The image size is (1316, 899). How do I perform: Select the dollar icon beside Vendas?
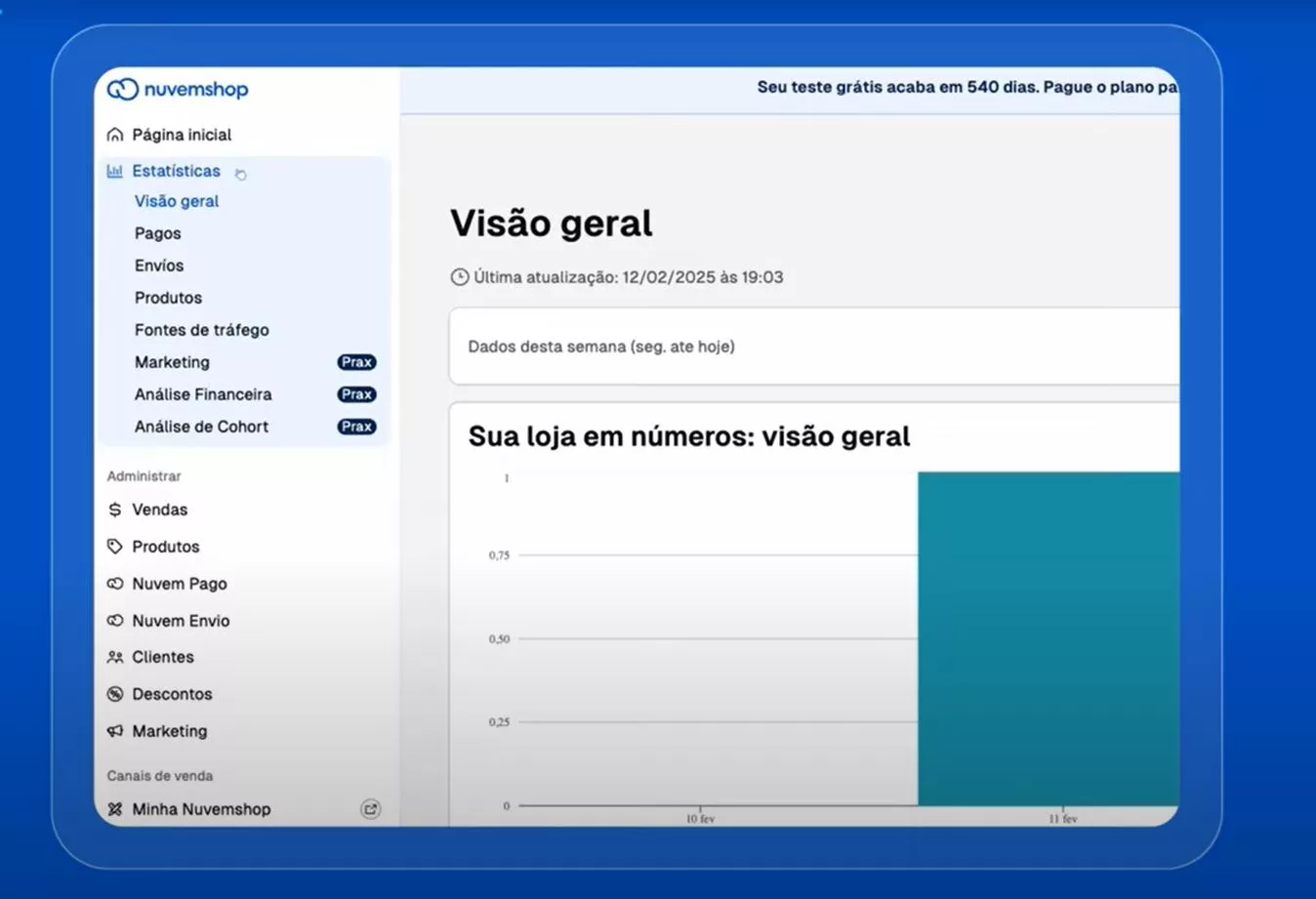(x=114, y=509)
